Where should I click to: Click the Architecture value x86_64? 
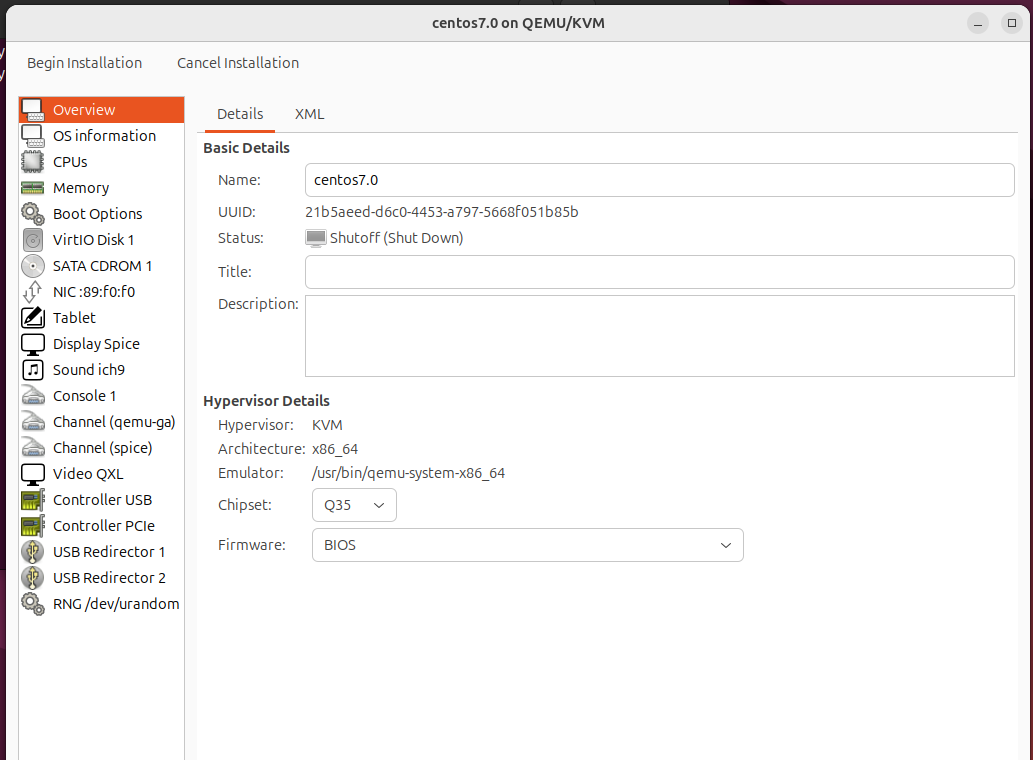click(x=335, y=449)
